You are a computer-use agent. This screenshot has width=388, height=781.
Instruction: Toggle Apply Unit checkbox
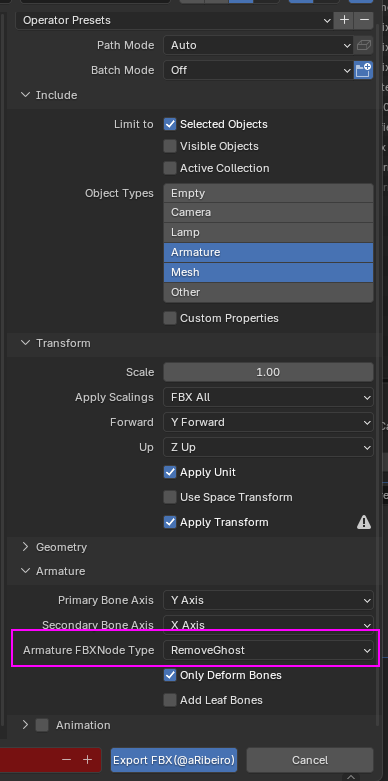(170, 472)
